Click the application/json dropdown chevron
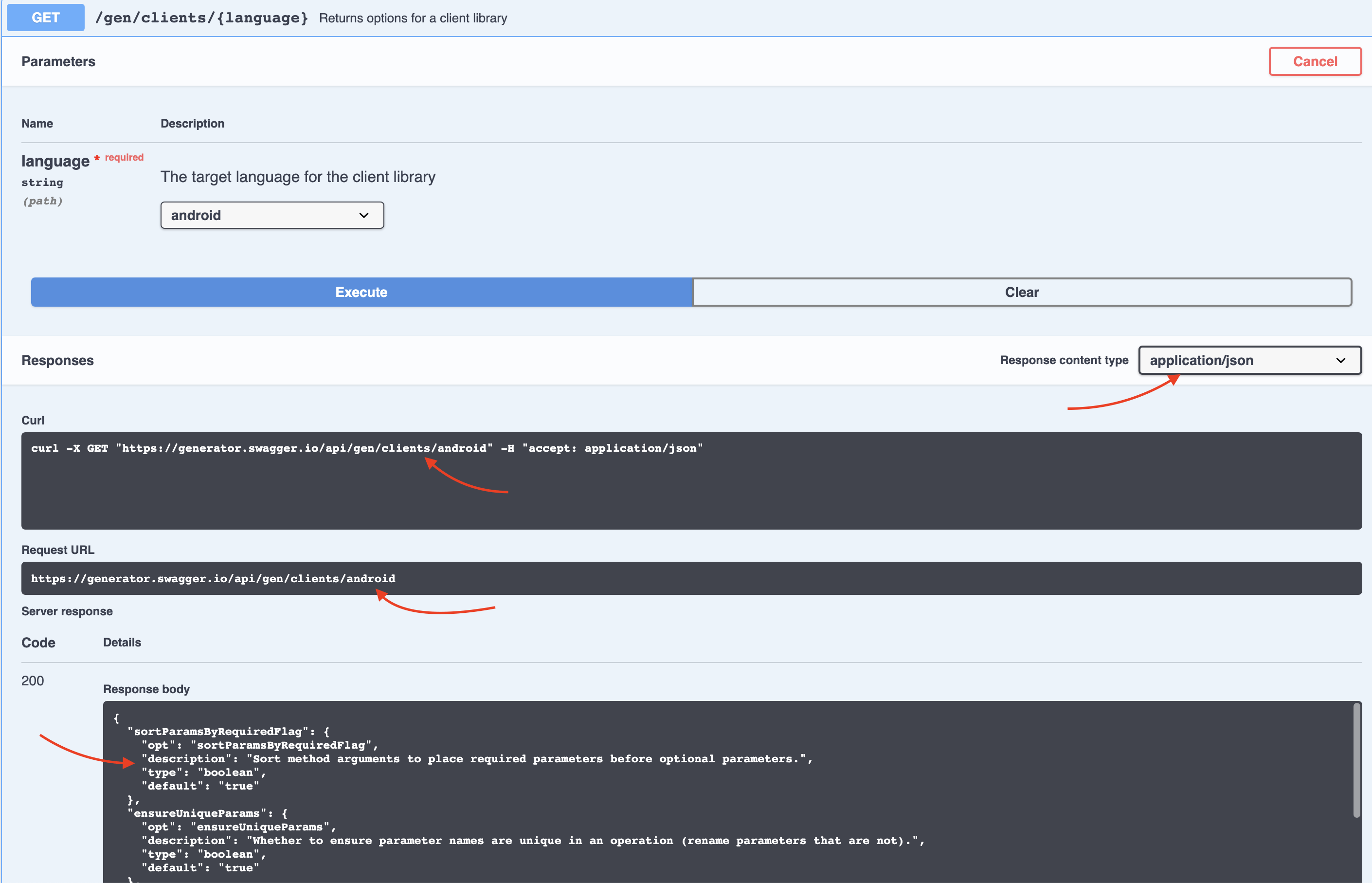1372x883 pixels. click(x=1341, y=360)
